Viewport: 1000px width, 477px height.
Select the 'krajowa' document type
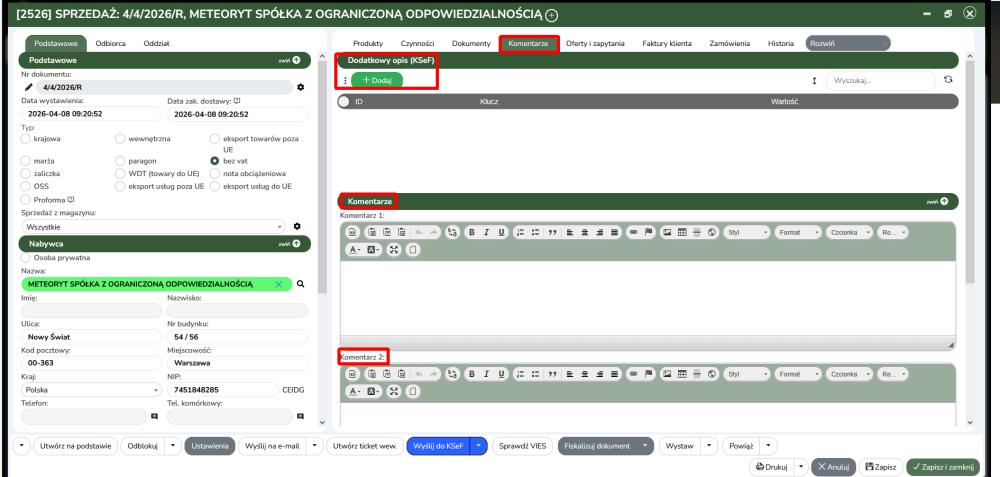(26, 139)
